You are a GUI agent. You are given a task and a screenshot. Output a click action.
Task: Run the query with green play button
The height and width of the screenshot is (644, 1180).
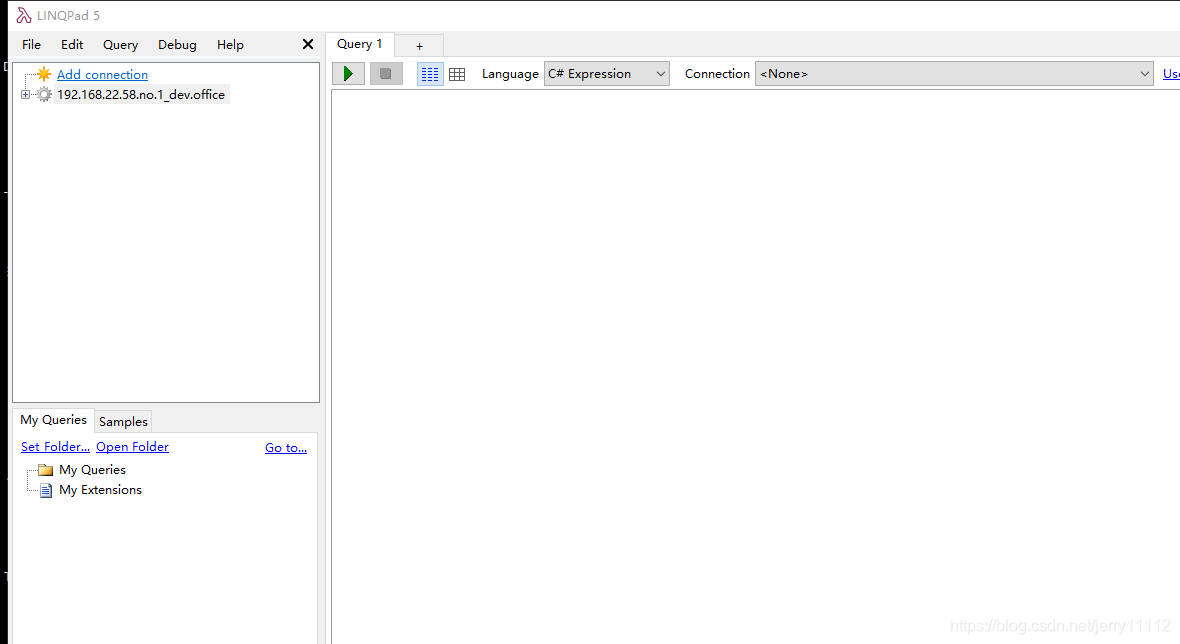tap(348, 74)
